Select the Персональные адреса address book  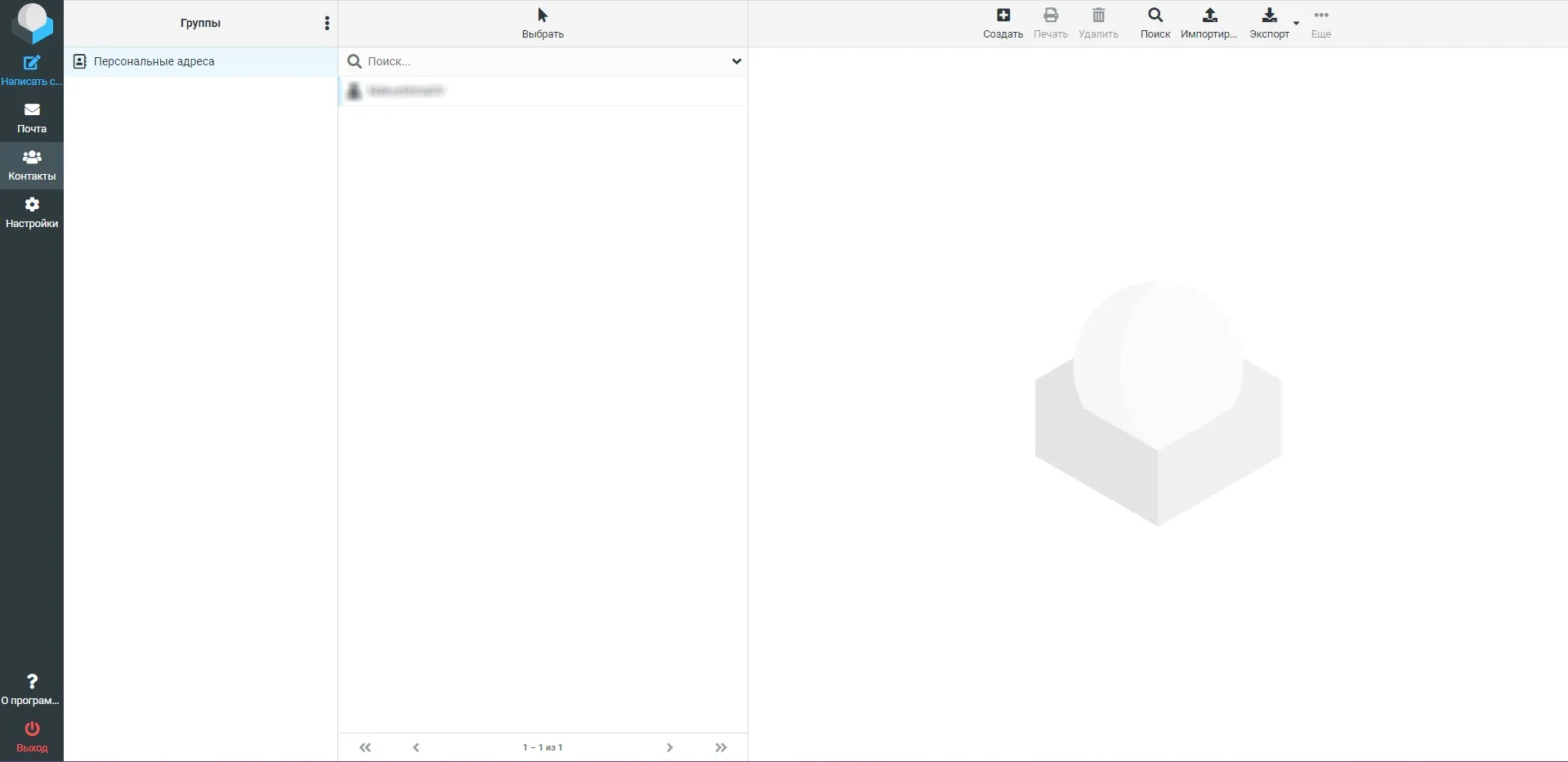point(154,61)
